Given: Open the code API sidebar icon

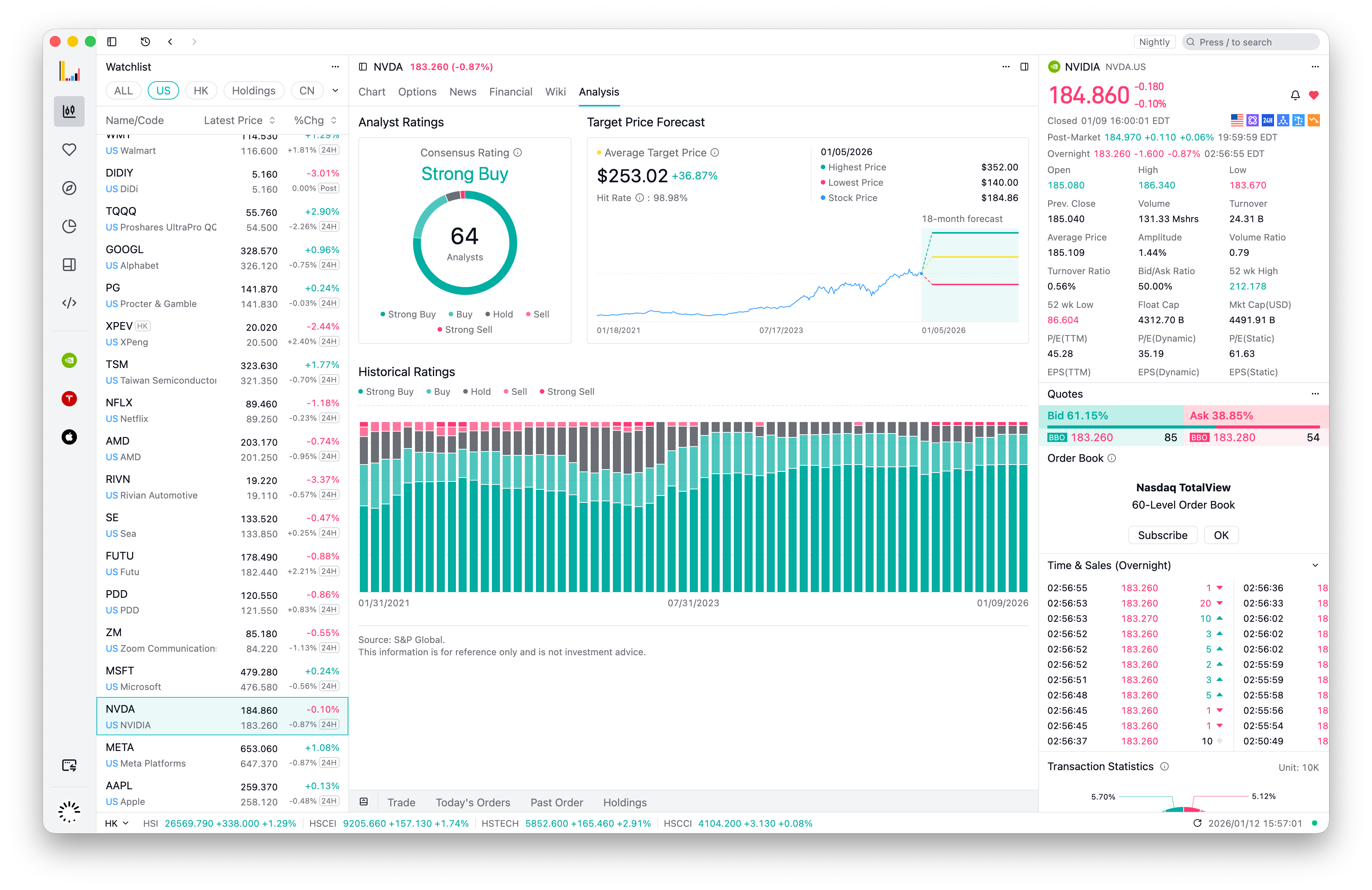Looking at the screenshot, I should [x=69, y=303].
